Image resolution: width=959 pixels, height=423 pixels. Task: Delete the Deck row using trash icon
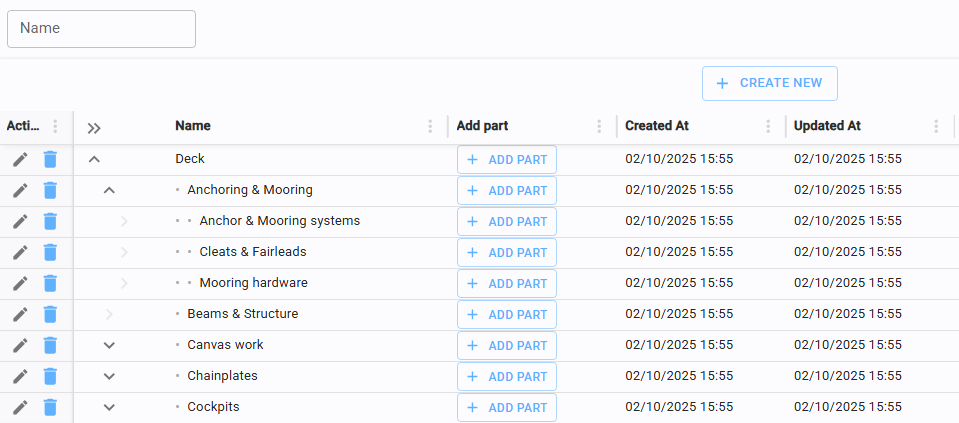(x=50, y=159)
